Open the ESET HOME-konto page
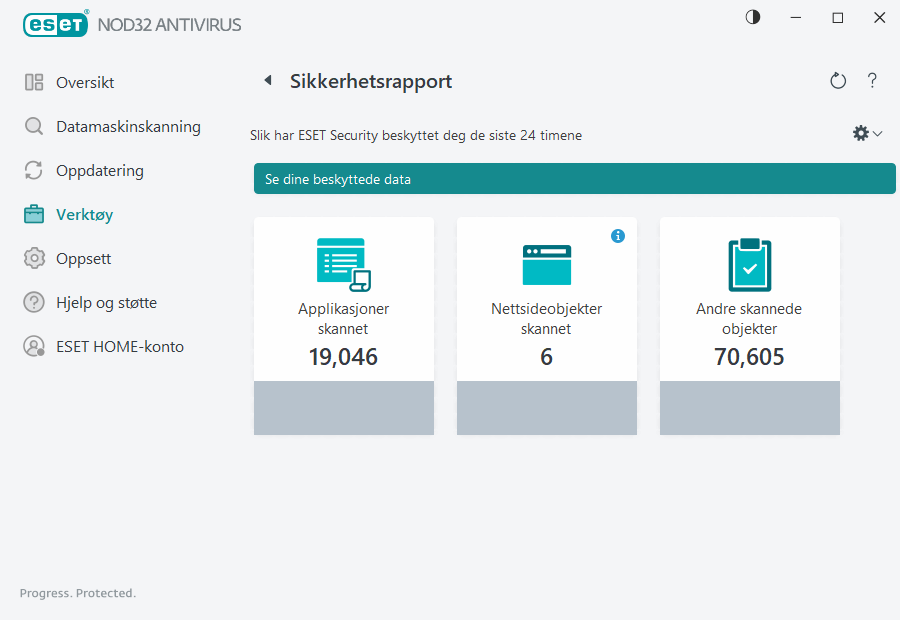 click(x=120, y=346)
